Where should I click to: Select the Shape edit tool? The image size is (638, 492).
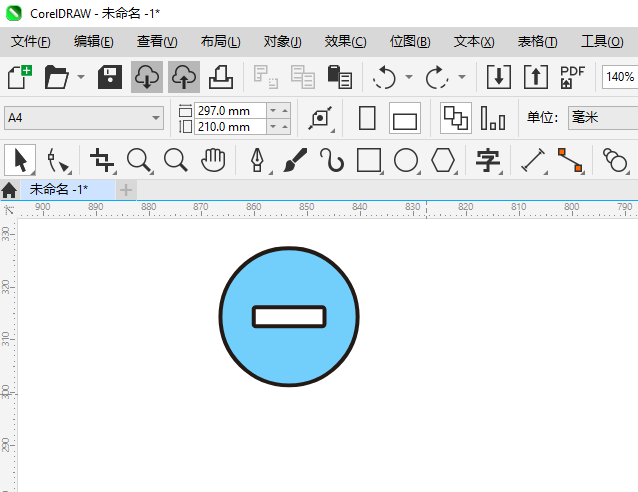(x=58, y=160)
